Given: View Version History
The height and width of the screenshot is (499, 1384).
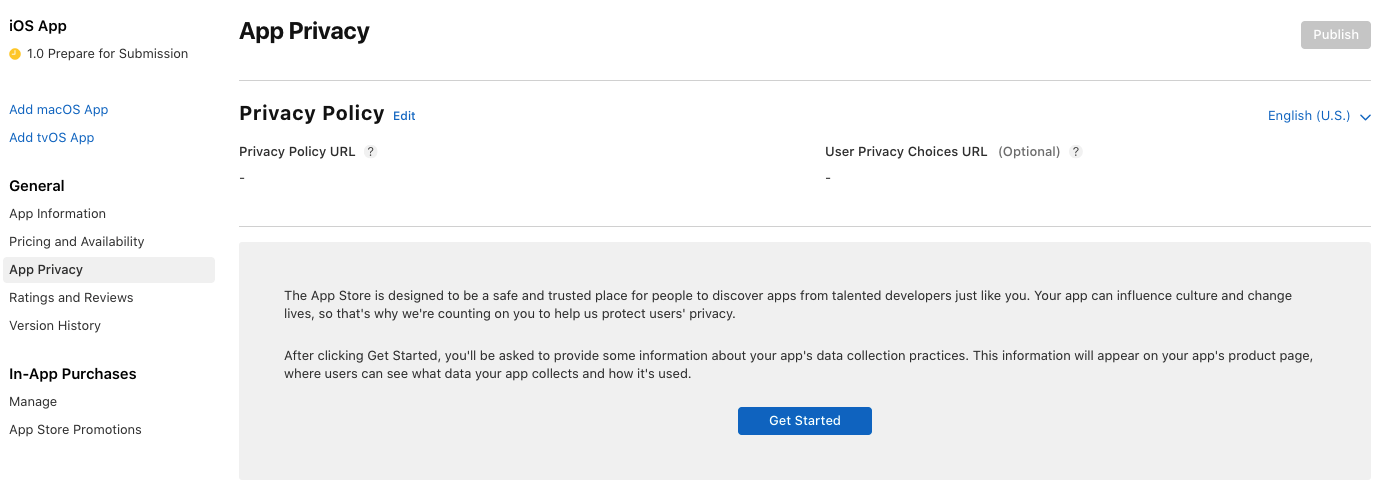Looking at the screenshot, I should [x=55, y=326].
